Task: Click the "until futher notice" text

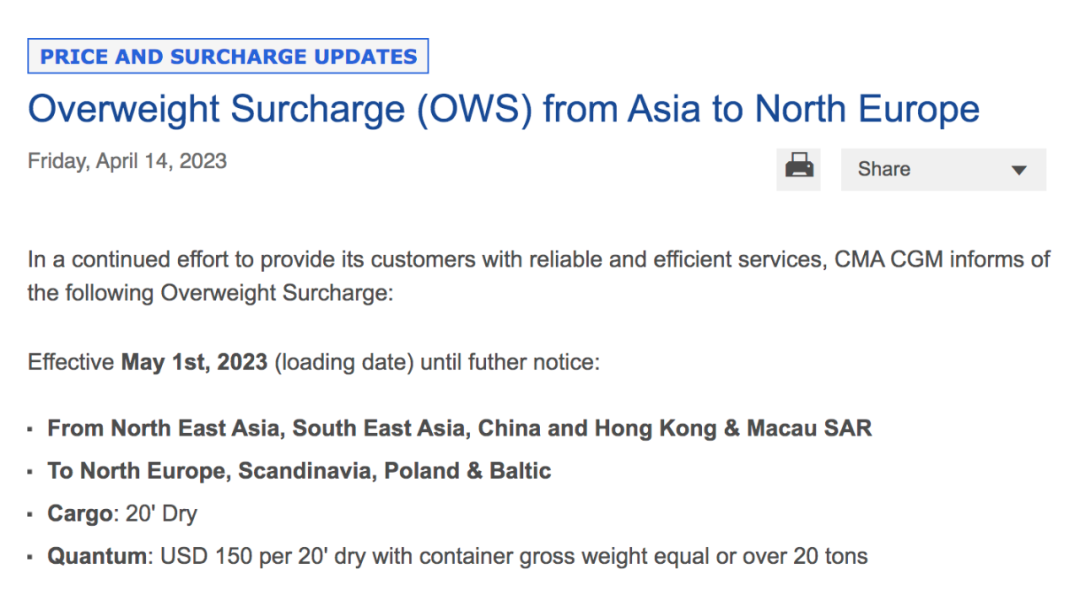Action: [x=509, y=362]
